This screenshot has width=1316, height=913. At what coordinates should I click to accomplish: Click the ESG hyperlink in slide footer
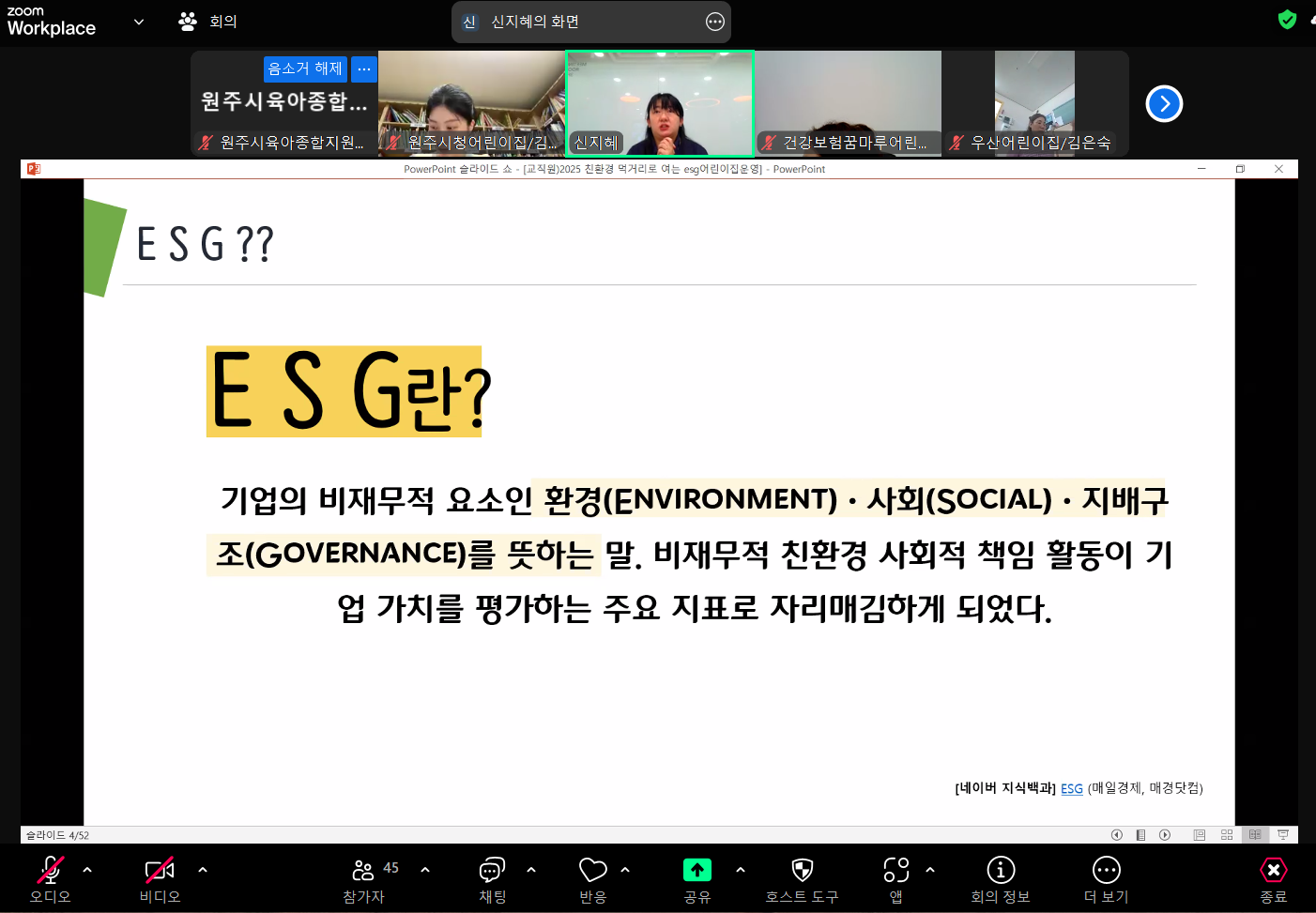click(x=1072, y=788)
